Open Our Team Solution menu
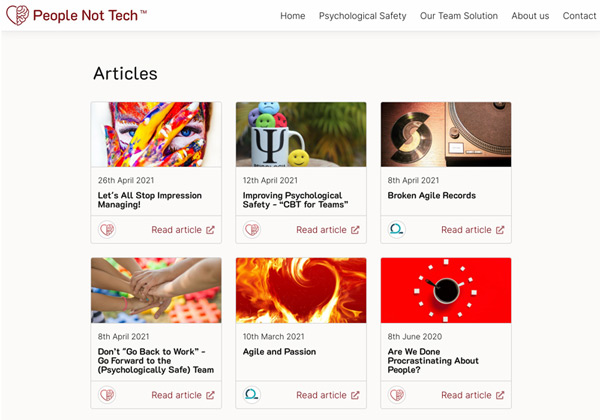Screen dimensions: 600x420 point(458,16)
